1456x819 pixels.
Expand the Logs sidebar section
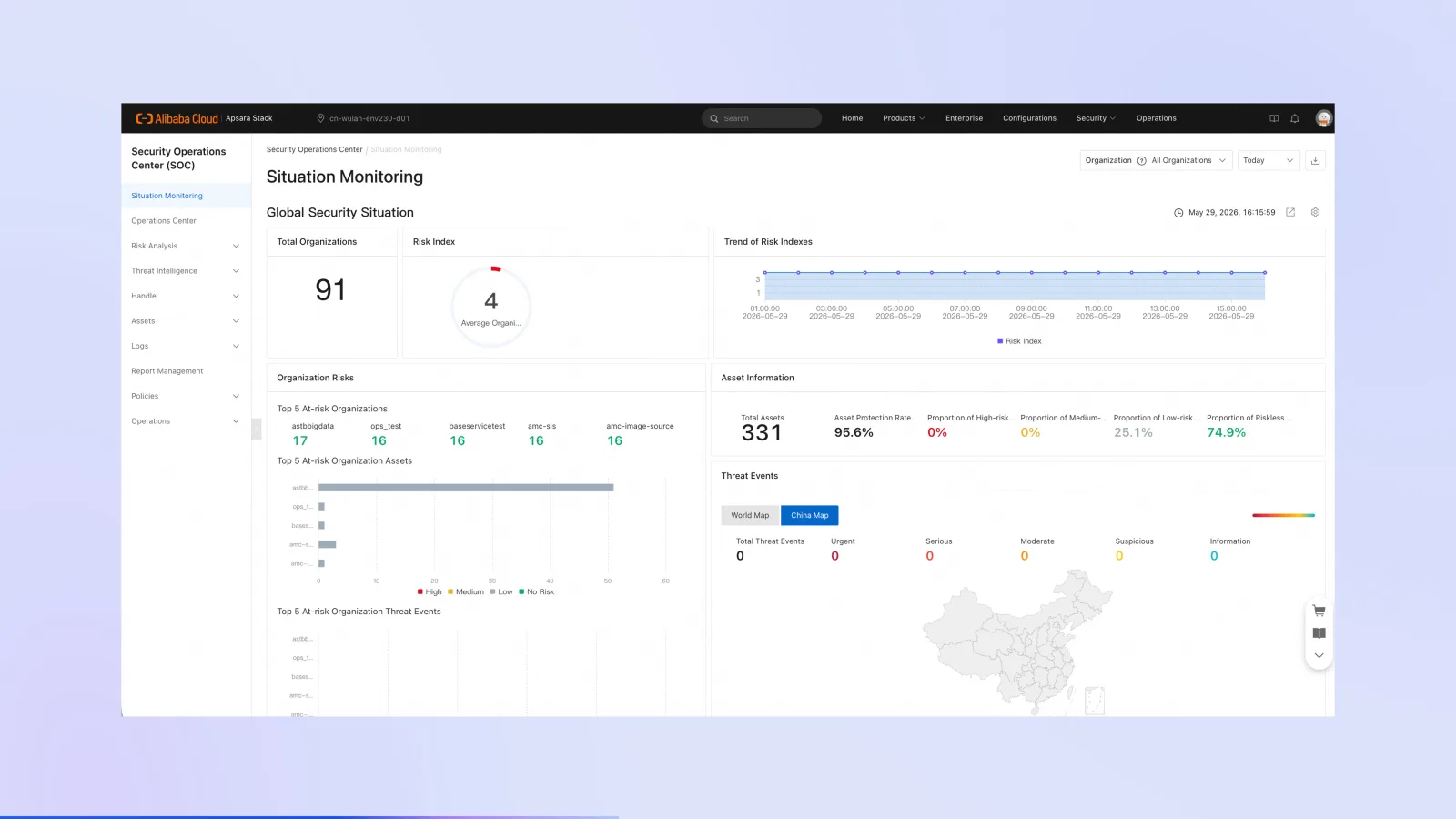[x=186, y=346]
